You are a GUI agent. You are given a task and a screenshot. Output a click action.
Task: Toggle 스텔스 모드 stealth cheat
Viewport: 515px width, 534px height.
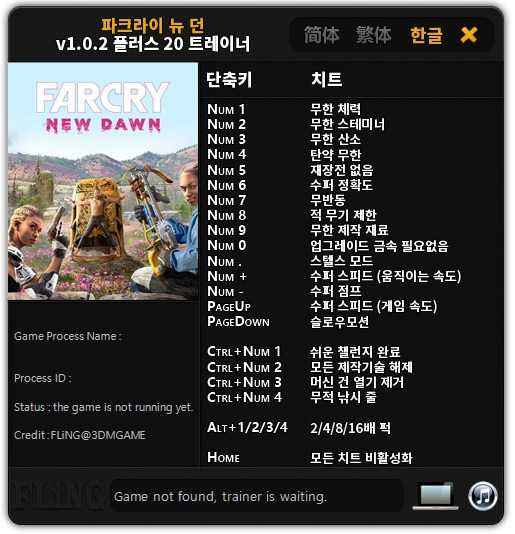(x=343, y=262)
